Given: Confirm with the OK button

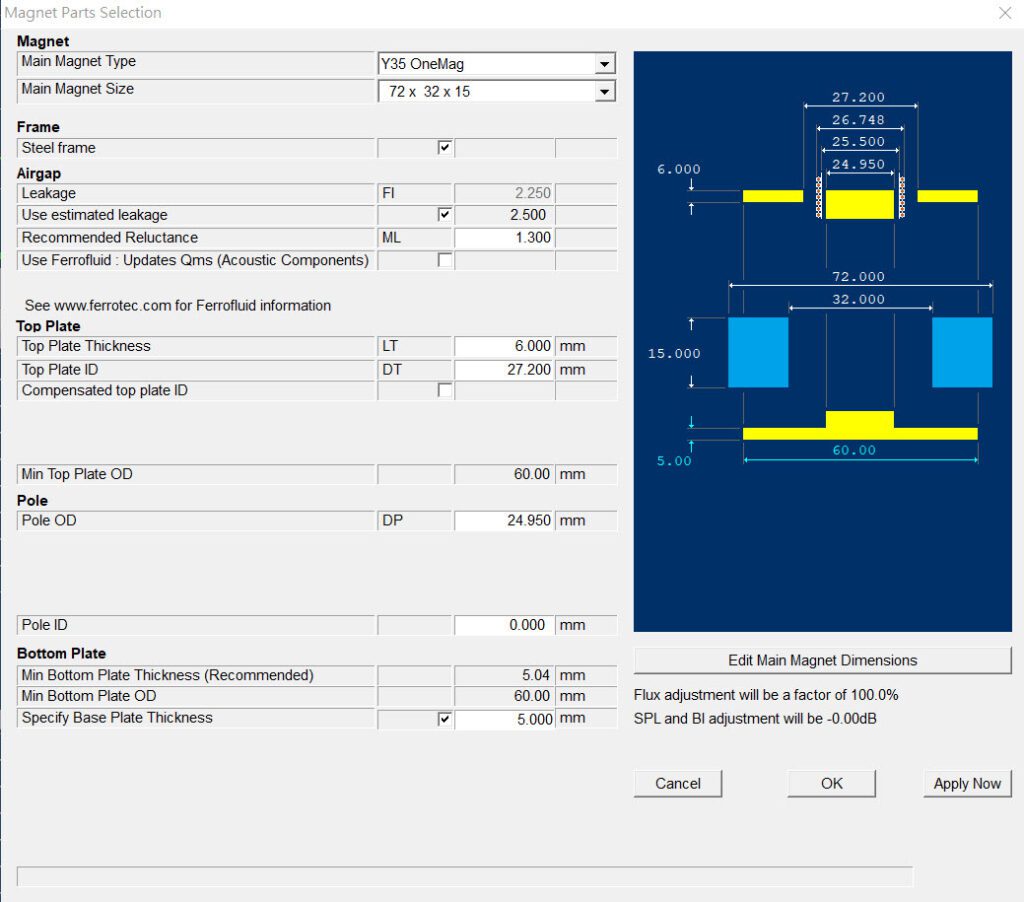Looking at the screenshot, I should pos(831,784).
